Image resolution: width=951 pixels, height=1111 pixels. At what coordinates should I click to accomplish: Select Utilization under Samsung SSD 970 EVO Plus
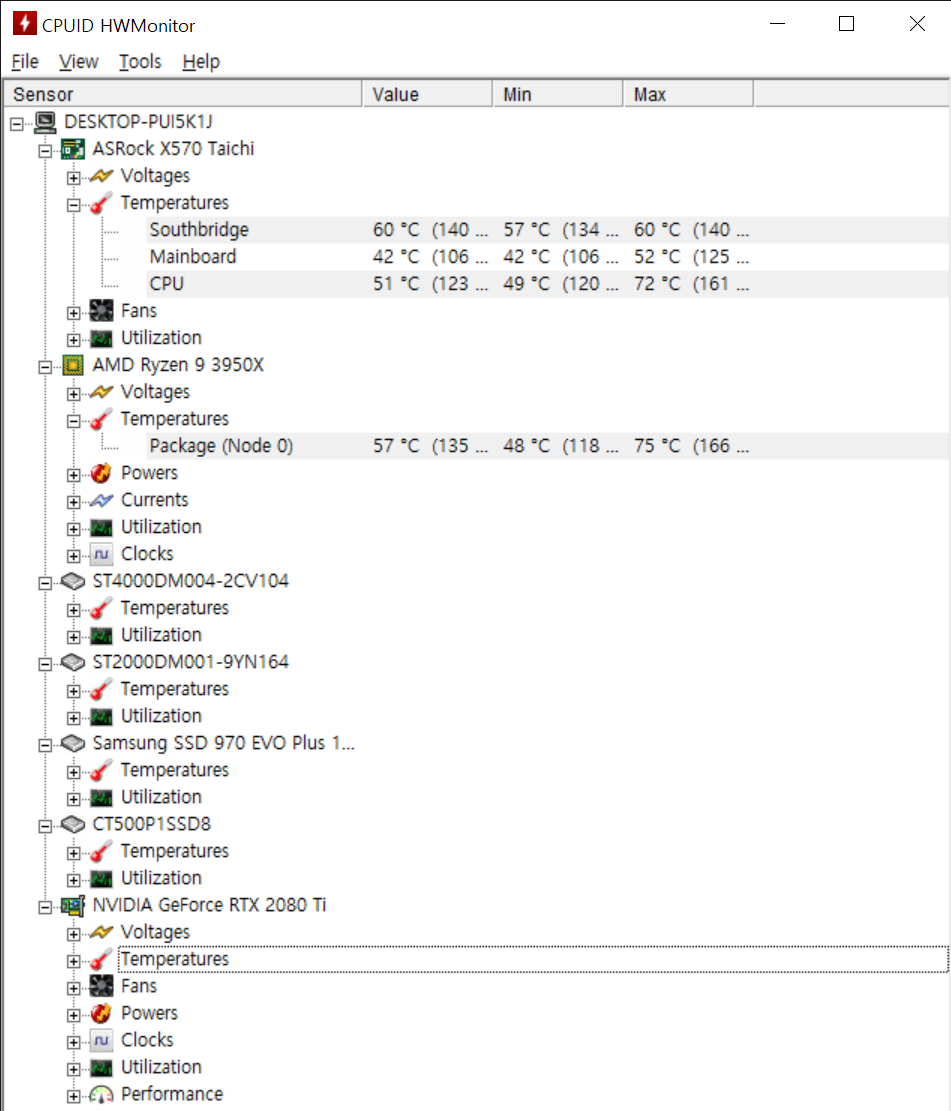point(161,797)
